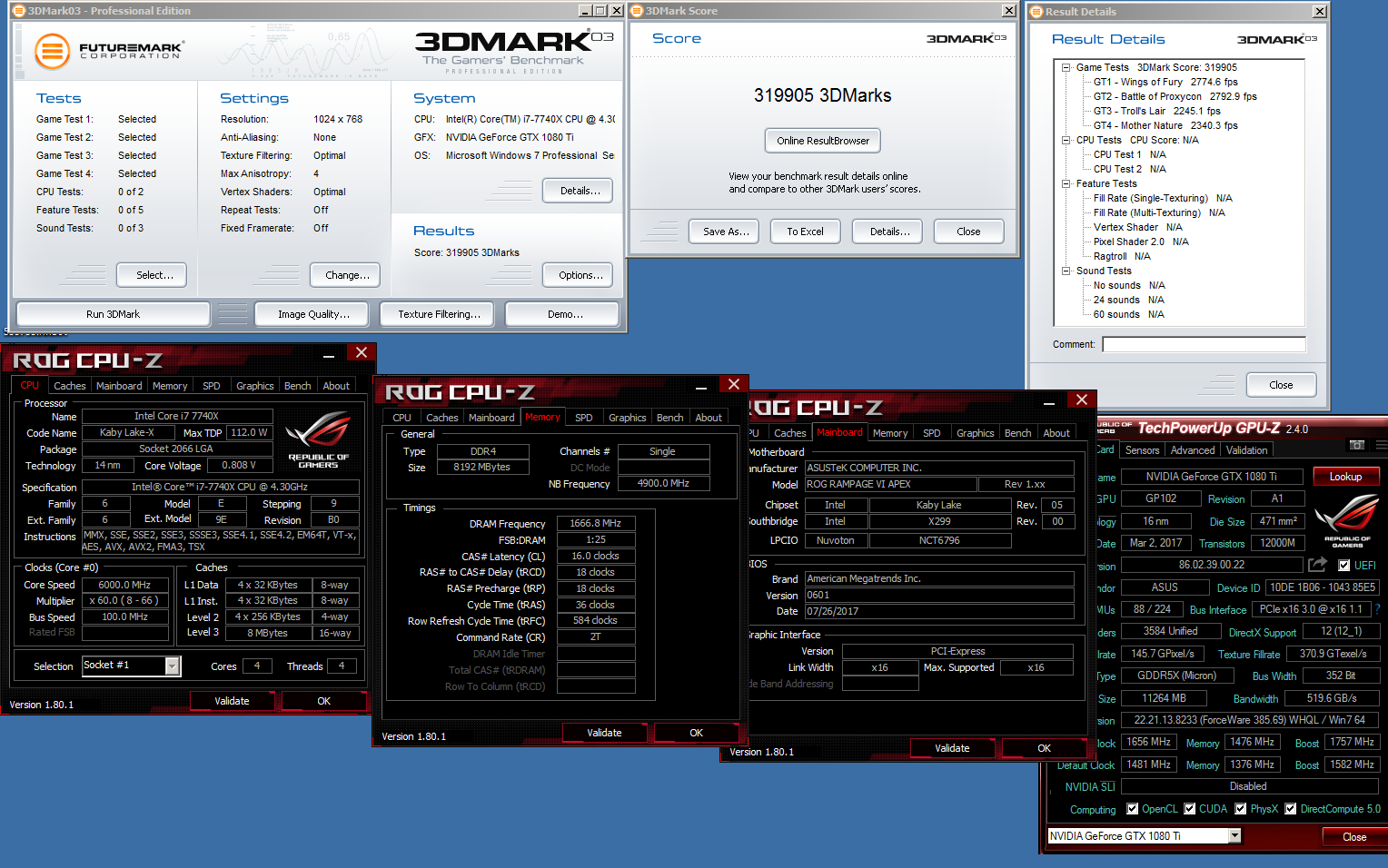Click the Bus Interface question mark icon

[x=1377, y=609]
